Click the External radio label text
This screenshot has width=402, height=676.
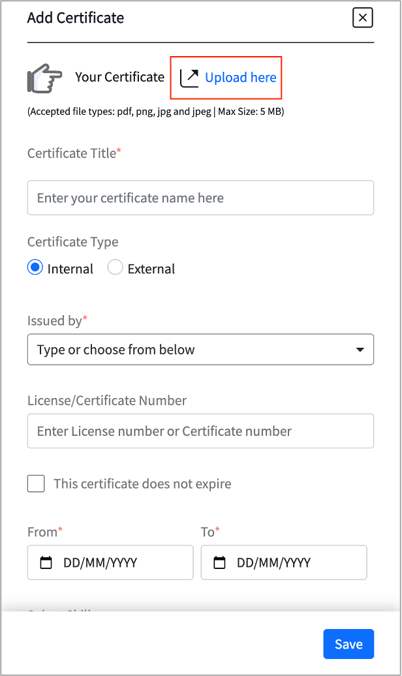pos(151,269)
